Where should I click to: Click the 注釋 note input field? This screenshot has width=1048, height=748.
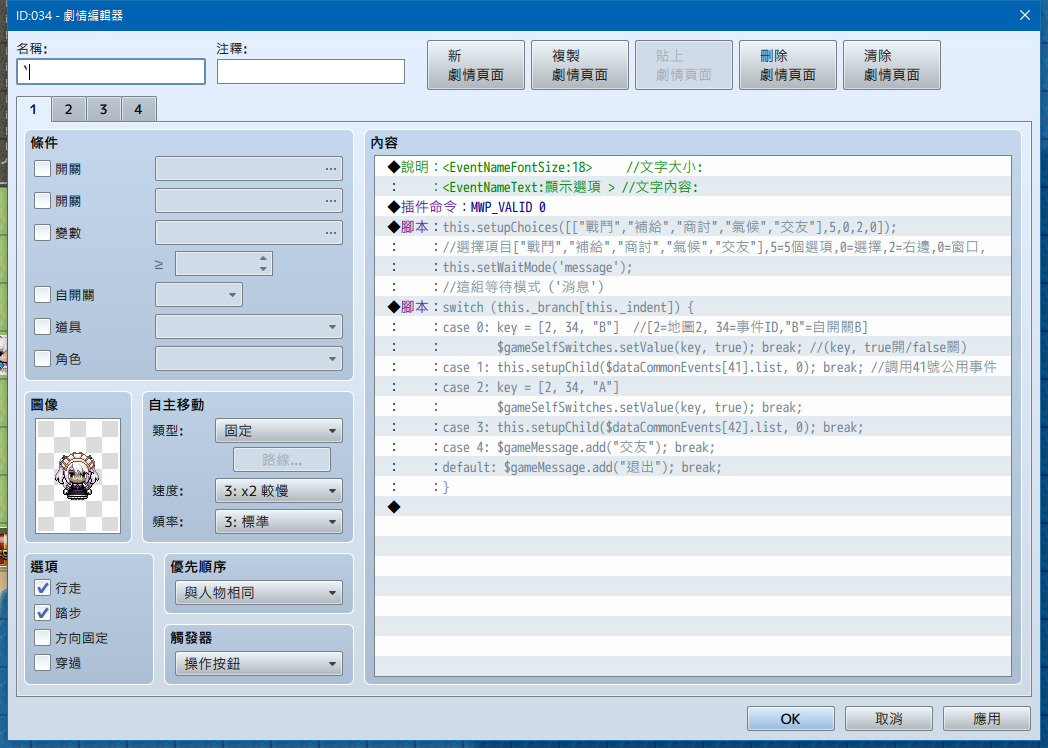[311, 72]
